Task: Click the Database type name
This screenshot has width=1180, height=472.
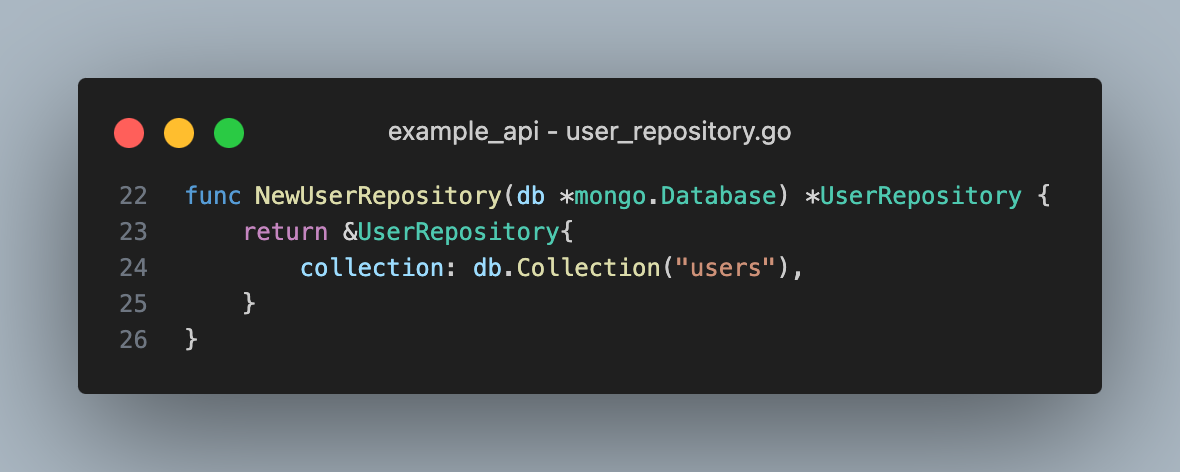Action: [x=718, y=196]
